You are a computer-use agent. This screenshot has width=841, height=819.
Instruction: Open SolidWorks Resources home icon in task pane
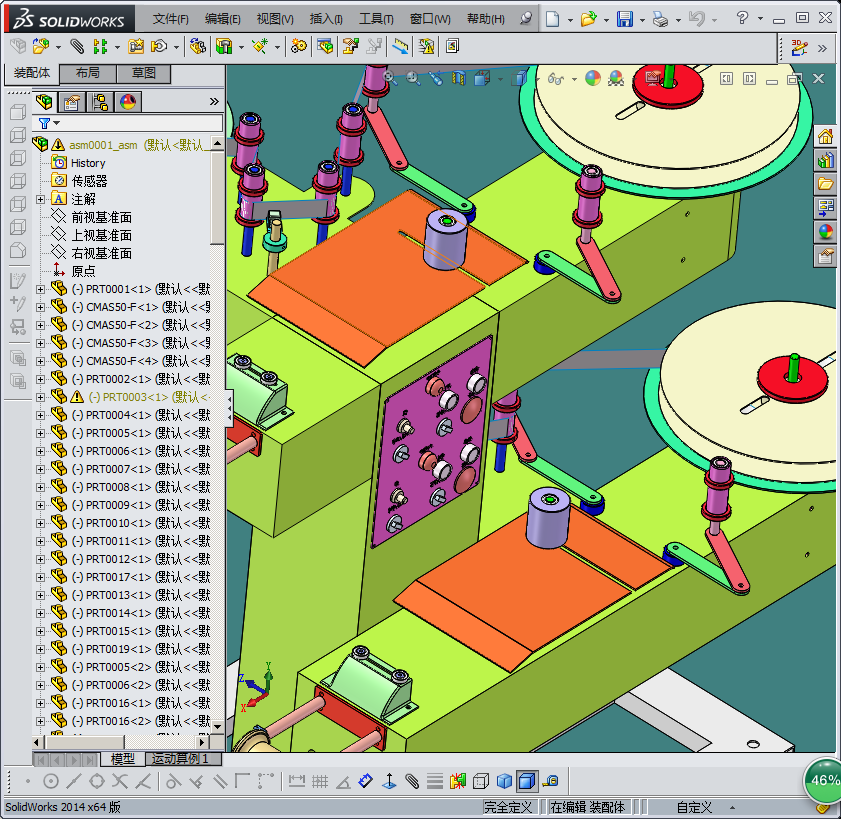coord(825,137)
